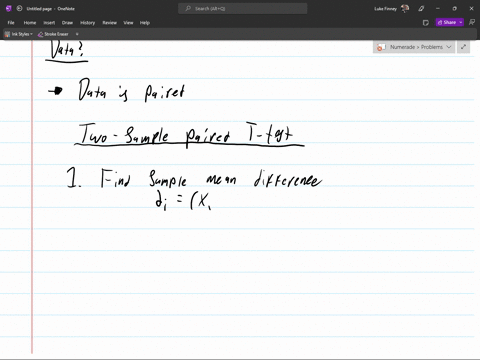
Task: Open the Help tab
Action: (145, 23)
